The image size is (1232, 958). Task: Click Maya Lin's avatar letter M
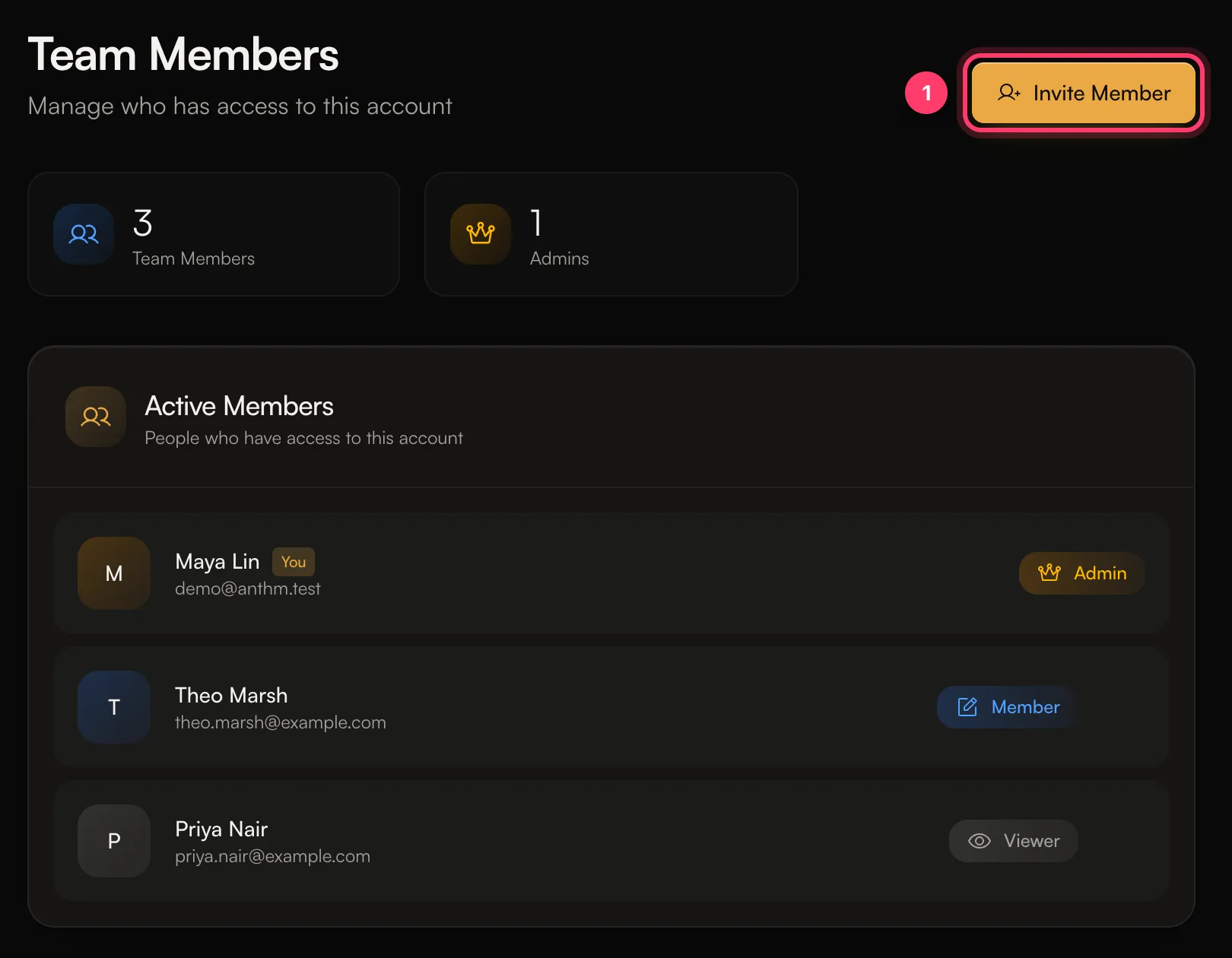click(114, 573)
